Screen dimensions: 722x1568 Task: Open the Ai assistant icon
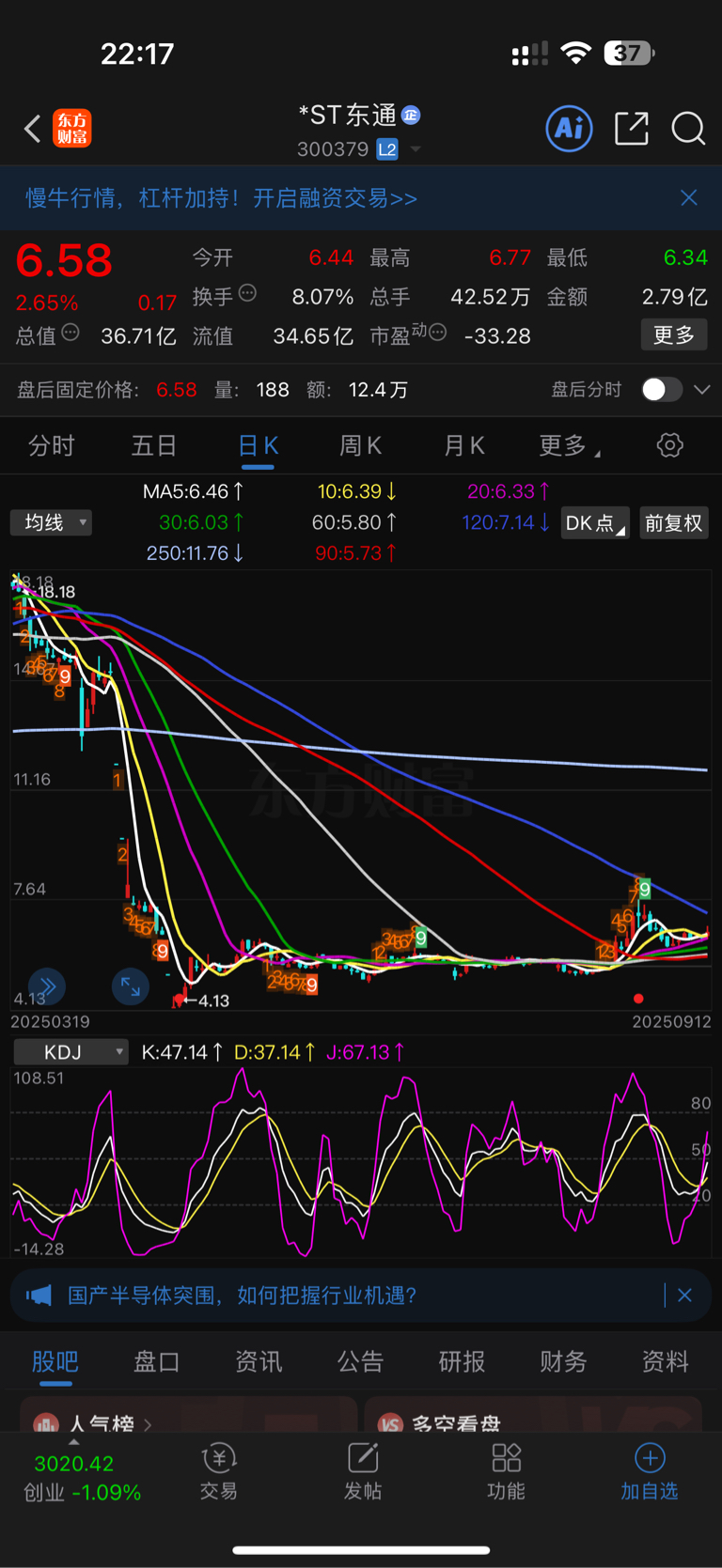[x=569, y=128]
